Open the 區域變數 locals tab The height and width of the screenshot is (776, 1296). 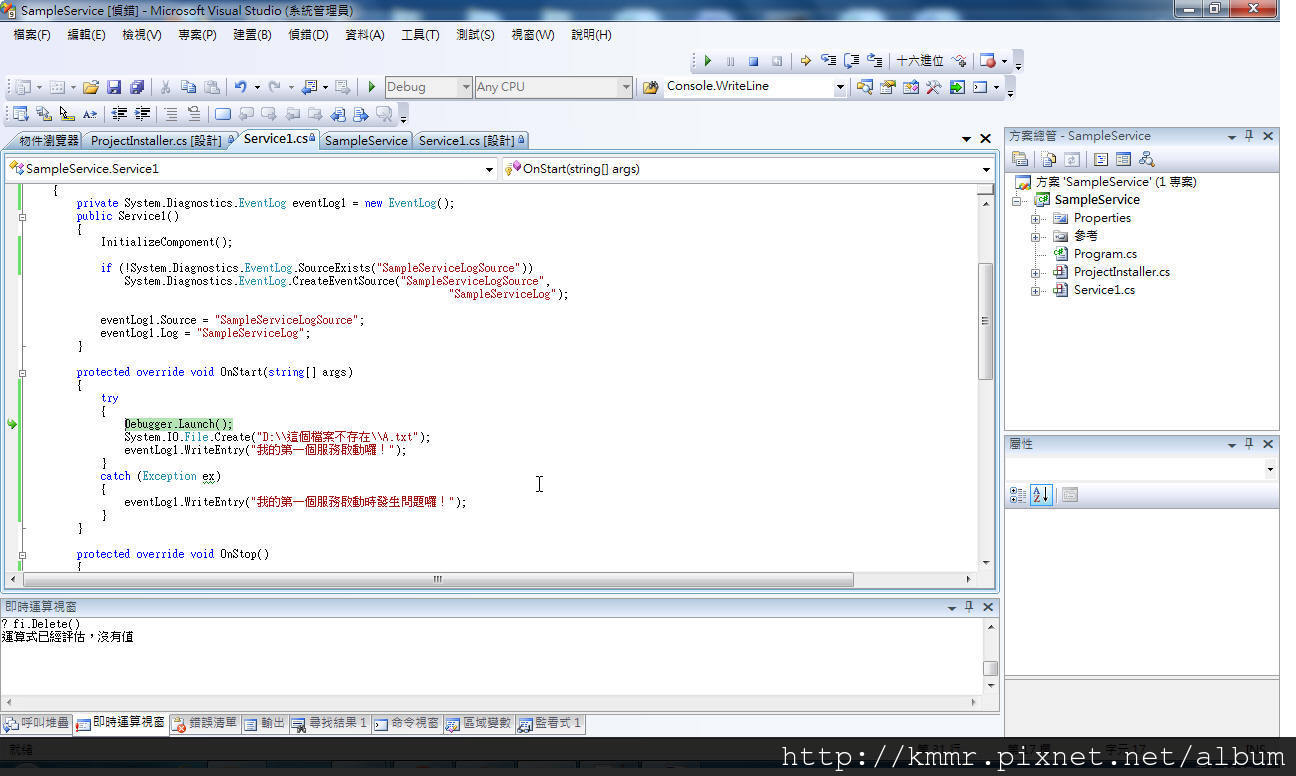click(478, 723)
